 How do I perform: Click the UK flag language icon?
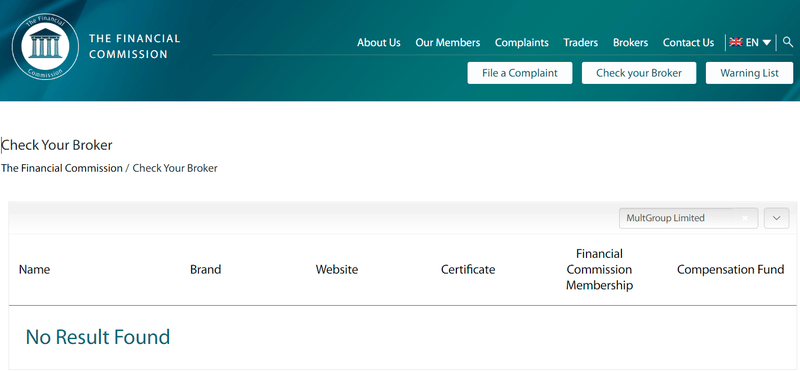[736, 42]
